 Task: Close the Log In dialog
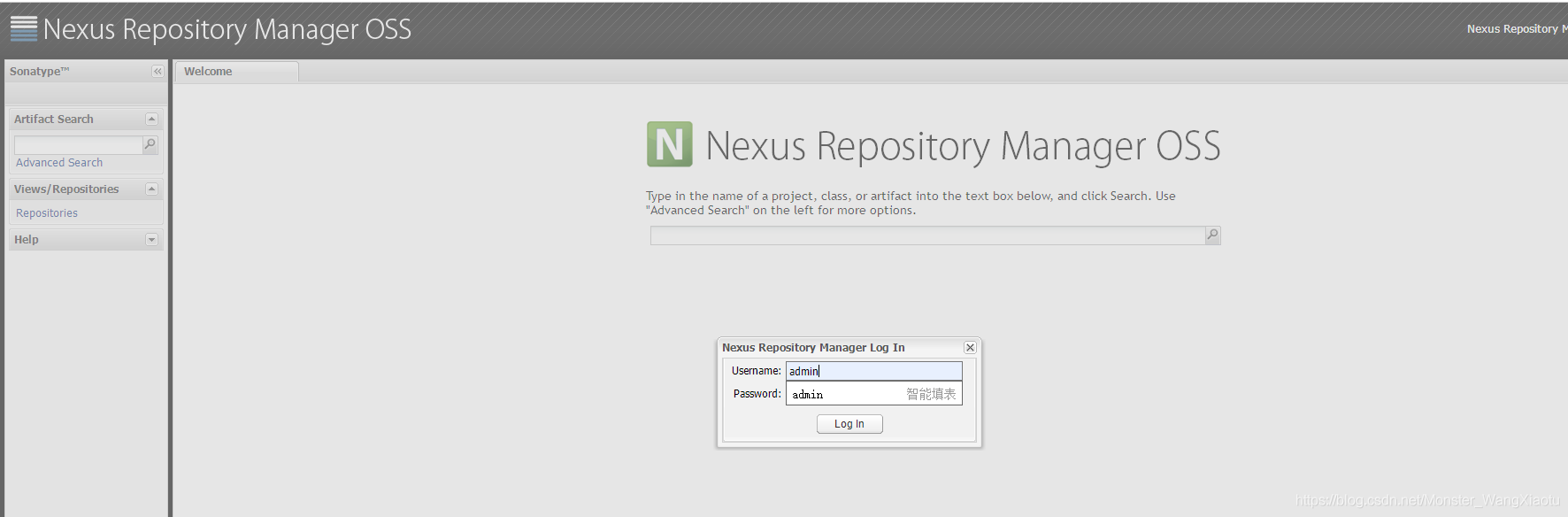(x=970, y=348)
